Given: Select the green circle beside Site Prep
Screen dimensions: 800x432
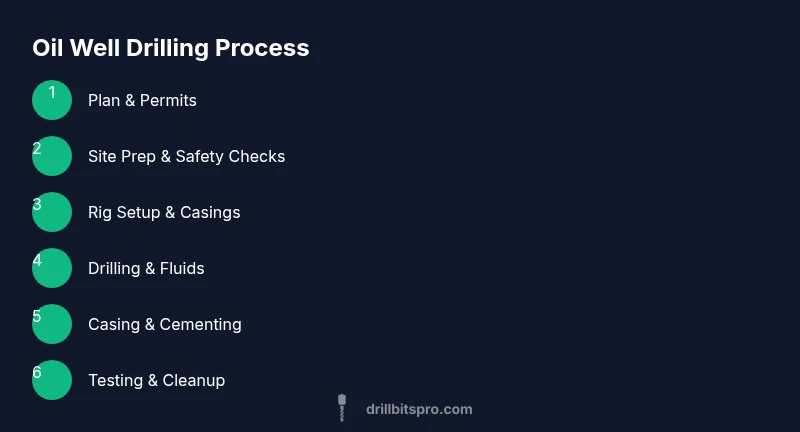Looking at the screenshot, I should coord(52,156).
